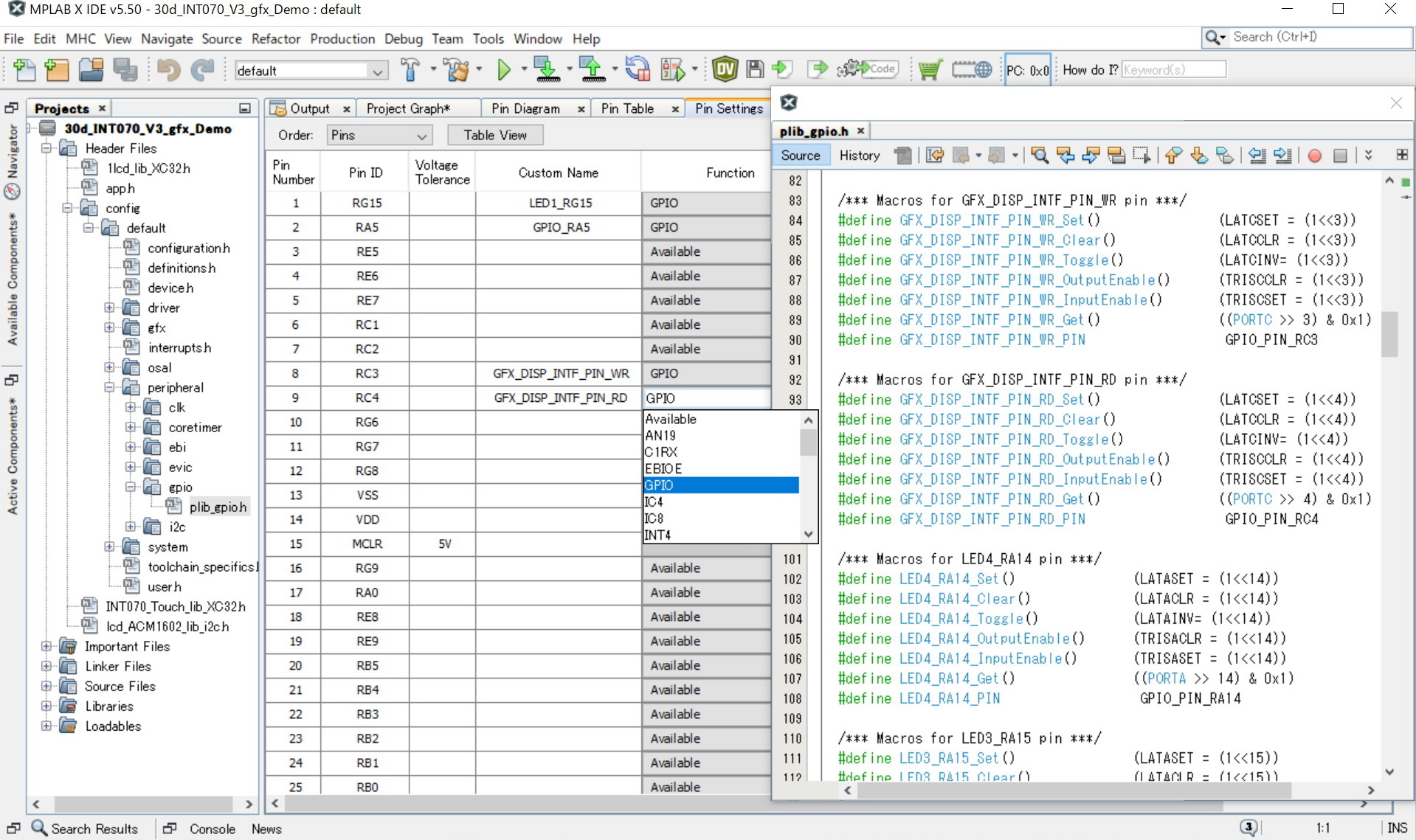The height and width of the screenshot is (840, 1416).
Task: Click the editor vertical scrollbar thumb
Action: [x=1389, y=333]
